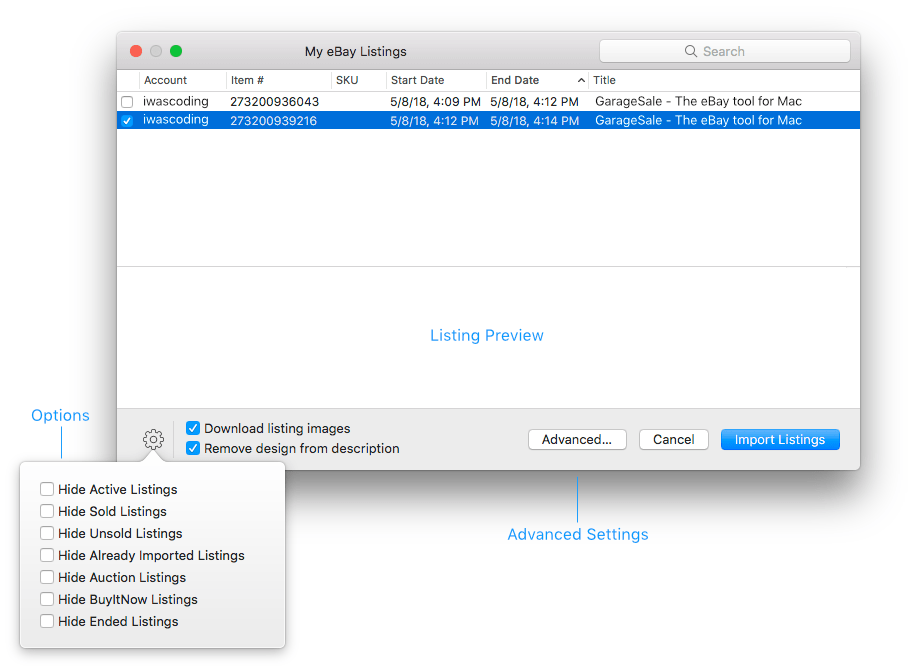Open the Advanced... settings
Viewport: 916px width, 669px height.
click(577, 440)
